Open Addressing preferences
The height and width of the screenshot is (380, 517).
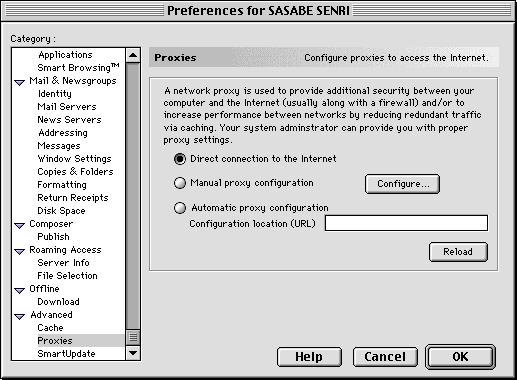click(x=63, y=133)
